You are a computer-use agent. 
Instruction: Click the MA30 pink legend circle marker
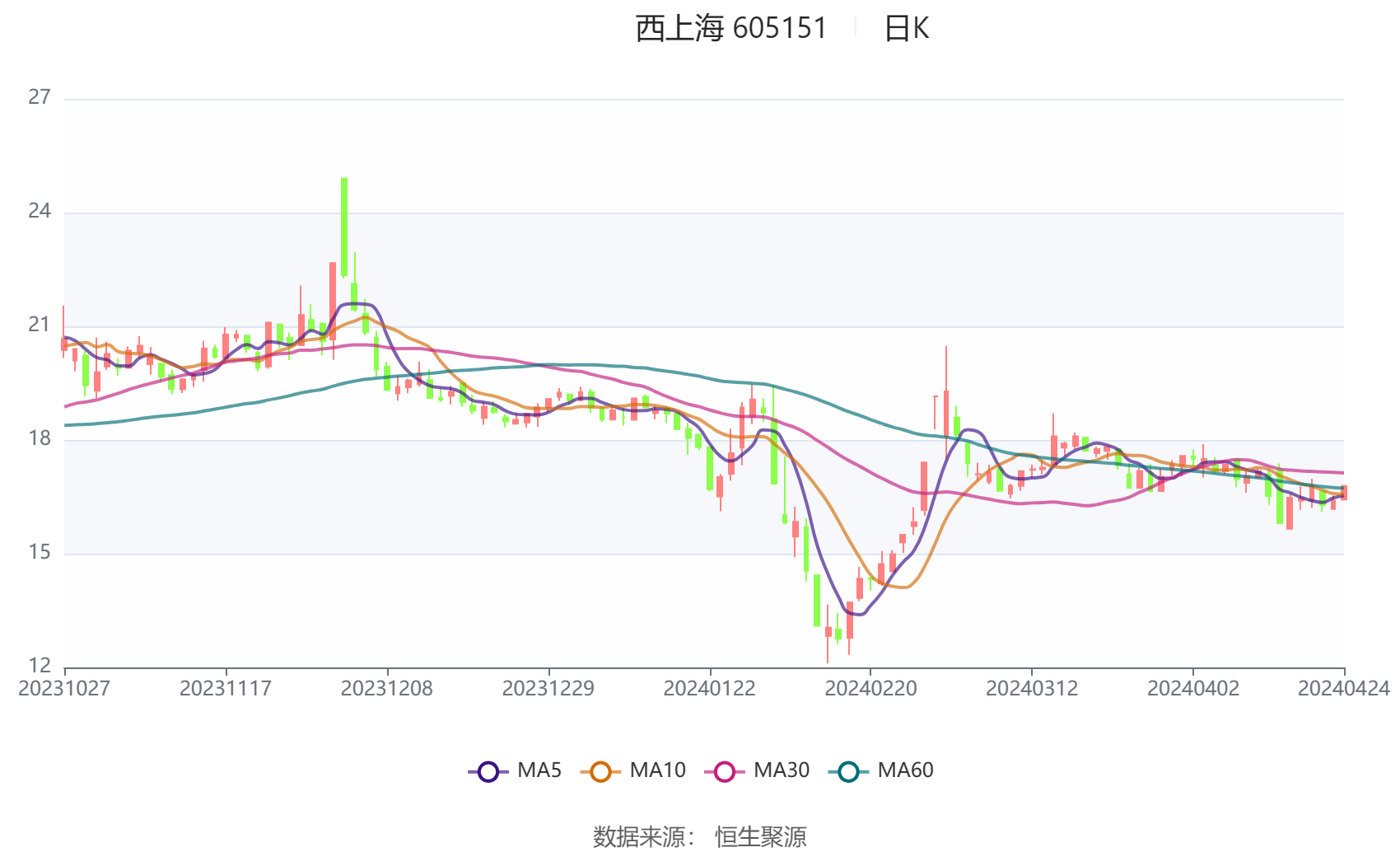click(725, 771)
